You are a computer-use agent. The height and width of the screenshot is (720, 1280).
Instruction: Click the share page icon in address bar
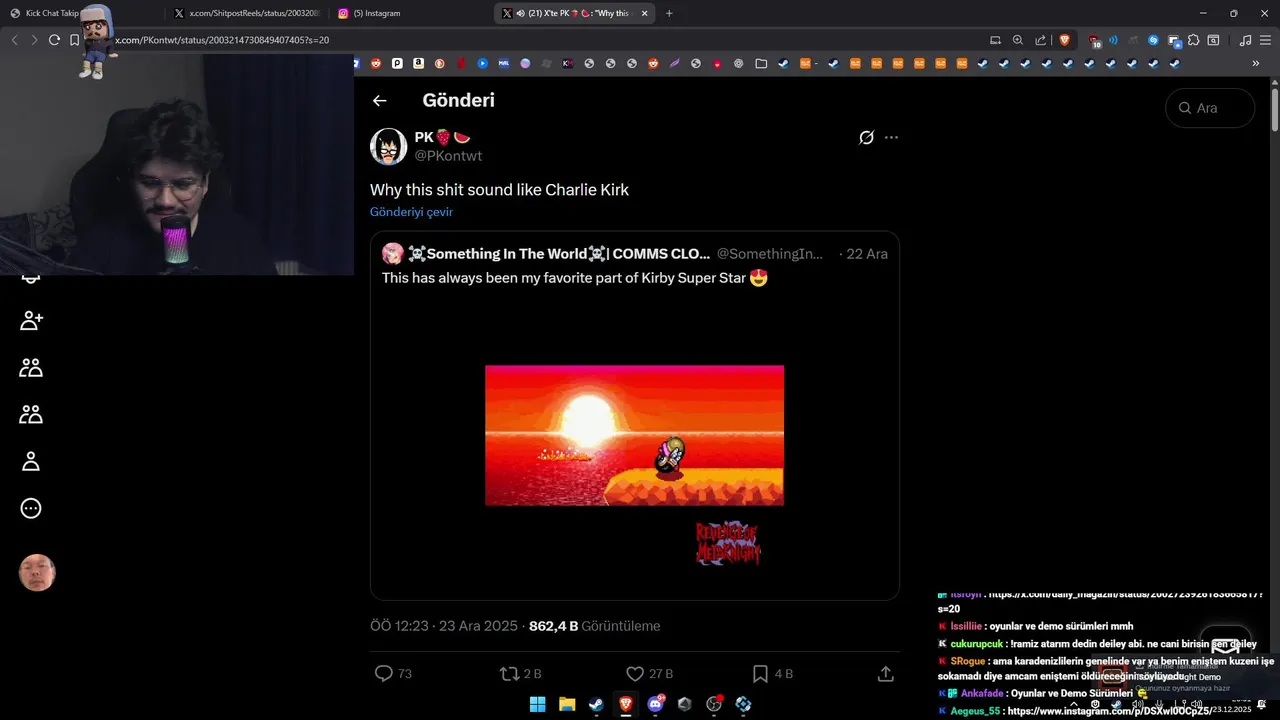pyautogui.click(x=1041, y=40)
